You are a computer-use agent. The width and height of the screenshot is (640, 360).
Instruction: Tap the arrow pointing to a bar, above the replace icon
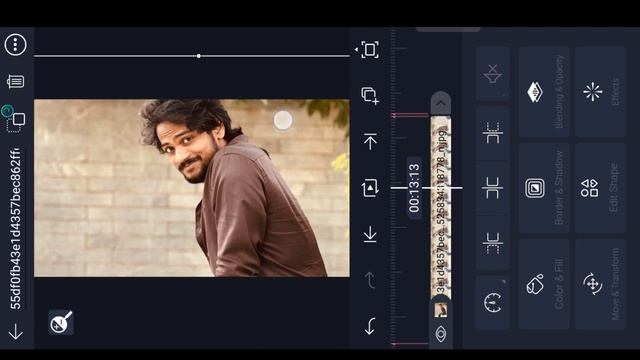(370, 141)
